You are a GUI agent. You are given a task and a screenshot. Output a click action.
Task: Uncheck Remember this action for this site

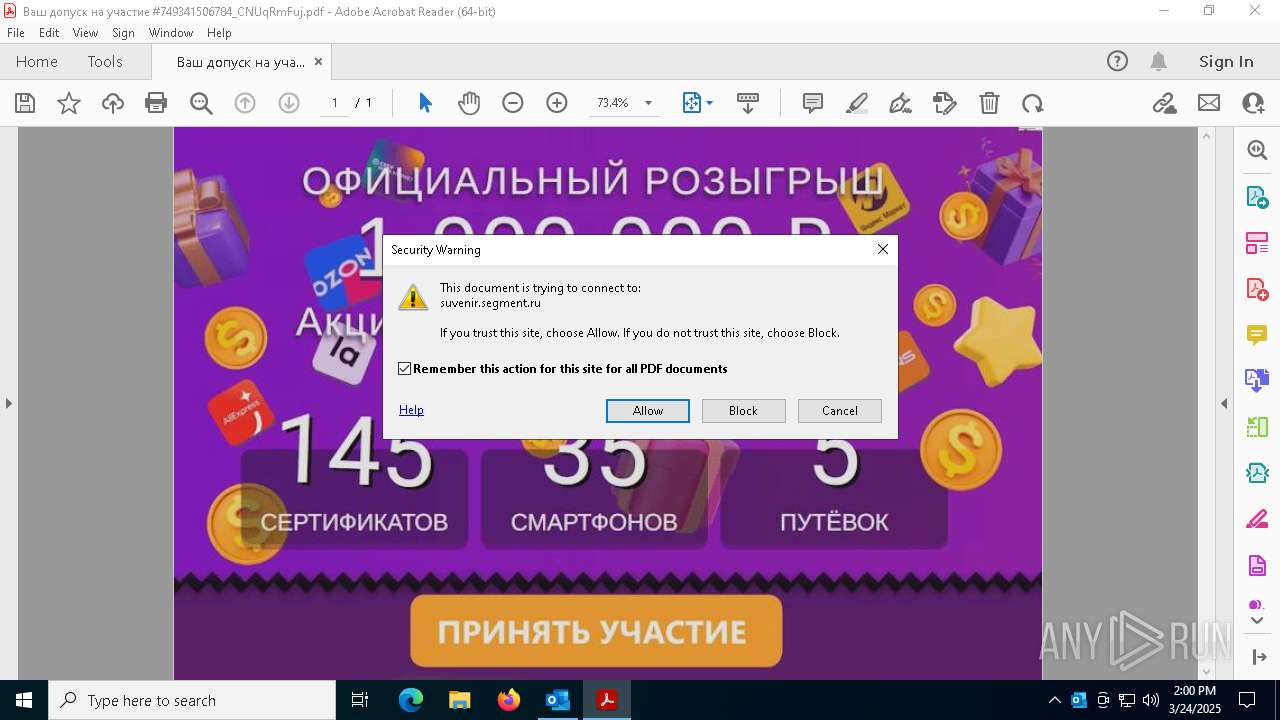[x=404, y=369]
